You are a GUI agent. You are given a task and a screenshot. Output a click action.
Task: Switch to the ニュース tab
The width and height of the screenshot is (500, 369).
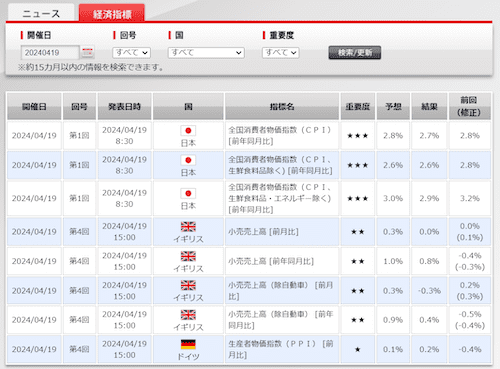tap(41, 13)
